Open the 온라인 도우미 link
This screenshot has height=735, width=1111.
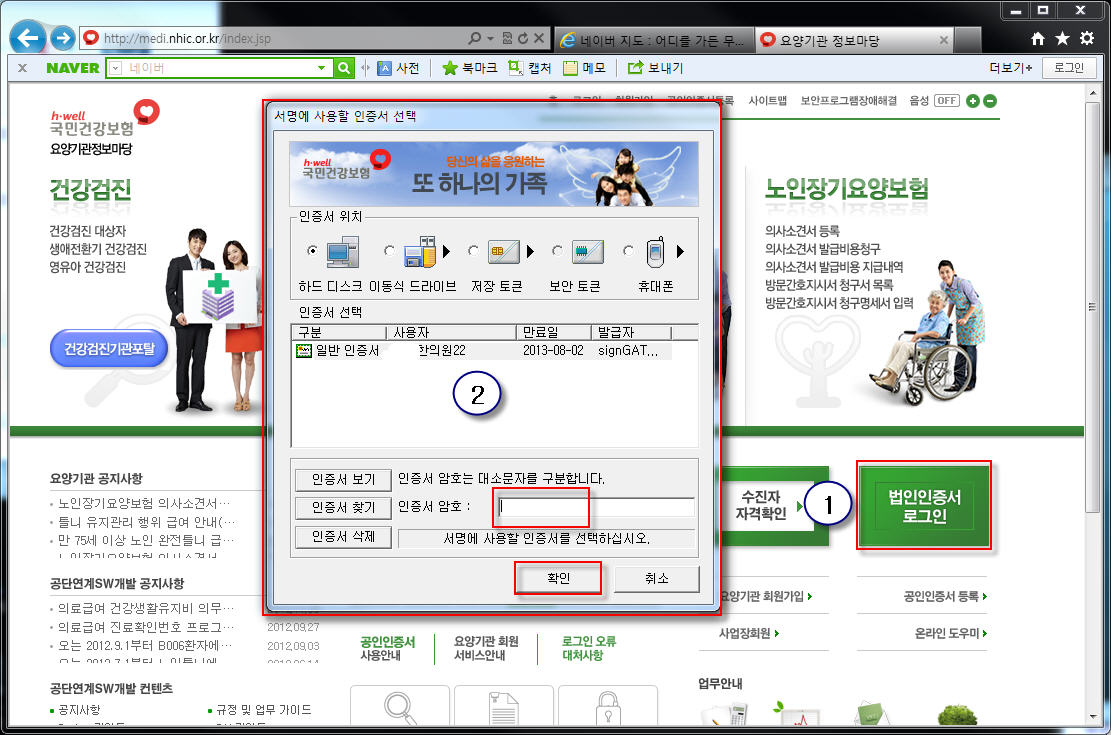(x=951, y=633)
